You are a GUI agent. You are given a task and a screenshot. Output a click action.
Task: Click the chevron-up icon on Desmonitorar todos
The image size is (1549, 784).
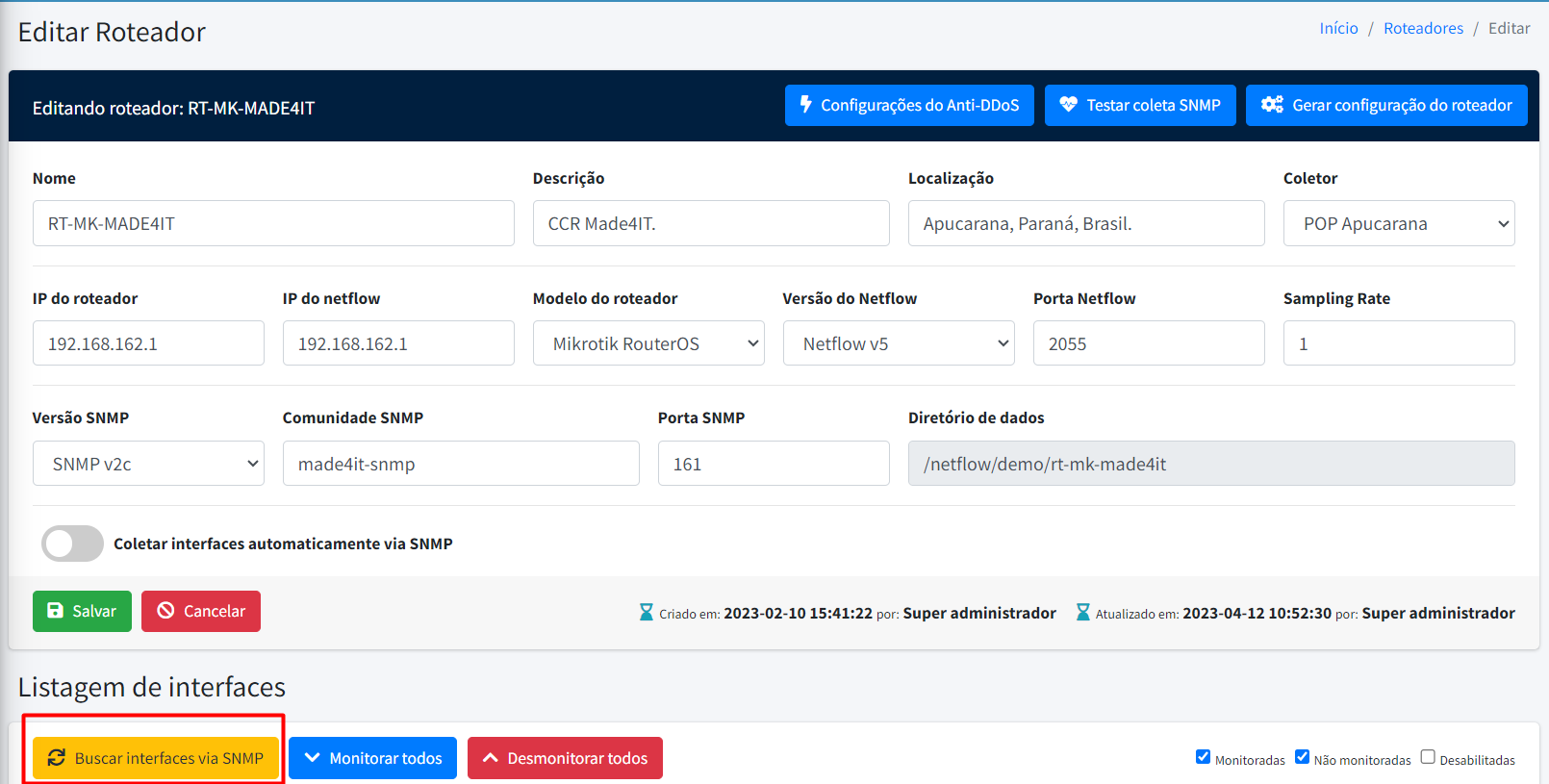pyautogui.click(x=491, y=758)
